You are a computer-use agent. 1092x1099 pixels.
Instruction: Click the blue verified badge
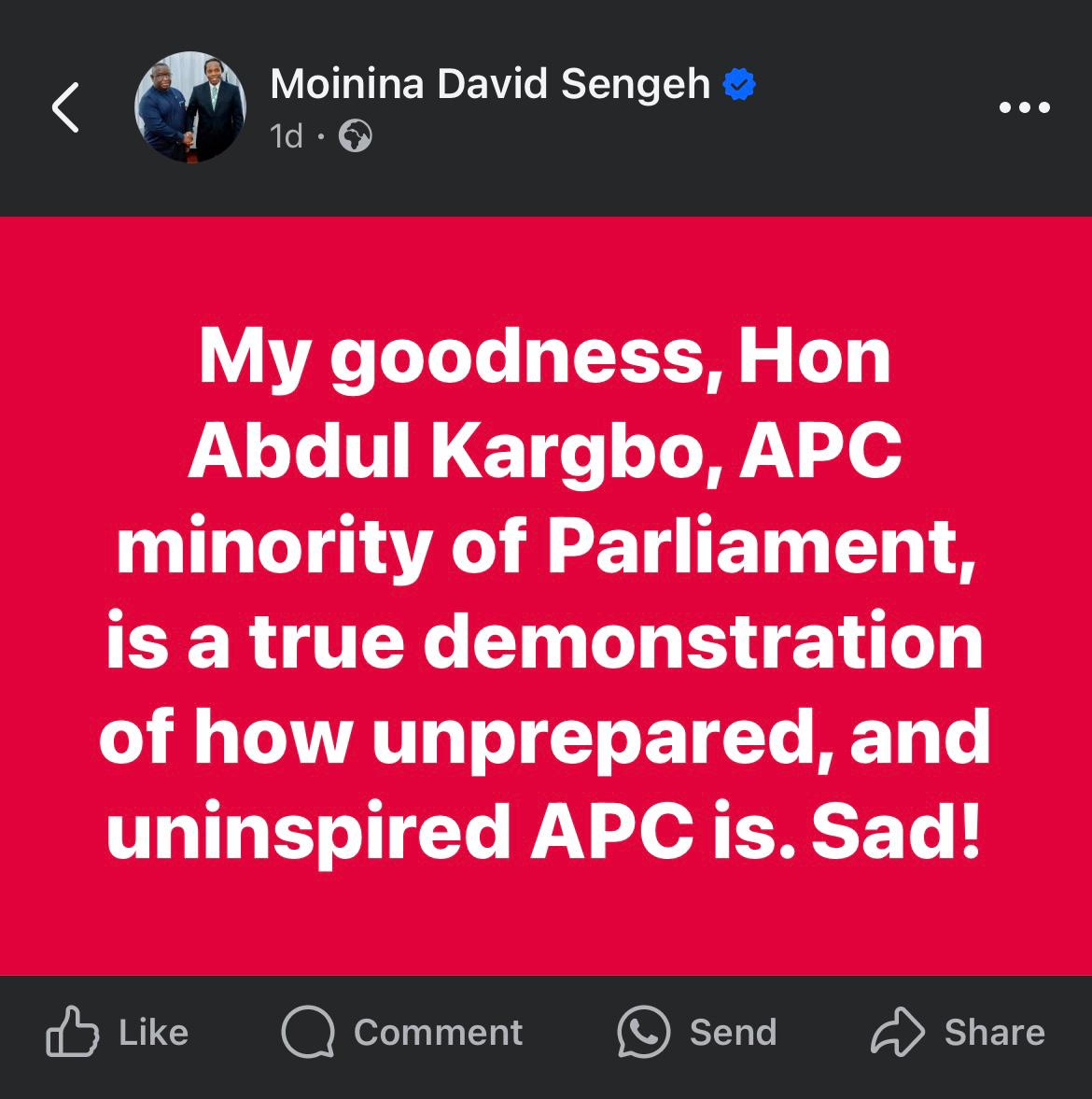739,85
